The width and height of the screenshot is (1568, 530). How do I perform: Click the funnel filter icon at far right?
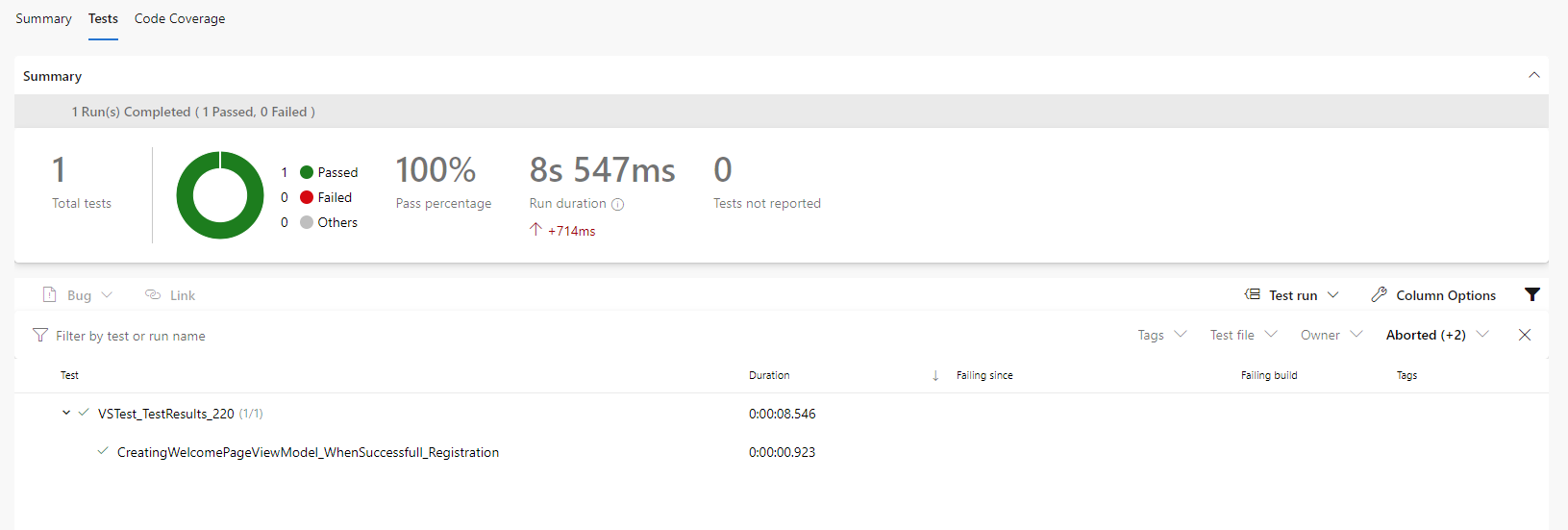pyautogui.click(x=1532, y=294)
